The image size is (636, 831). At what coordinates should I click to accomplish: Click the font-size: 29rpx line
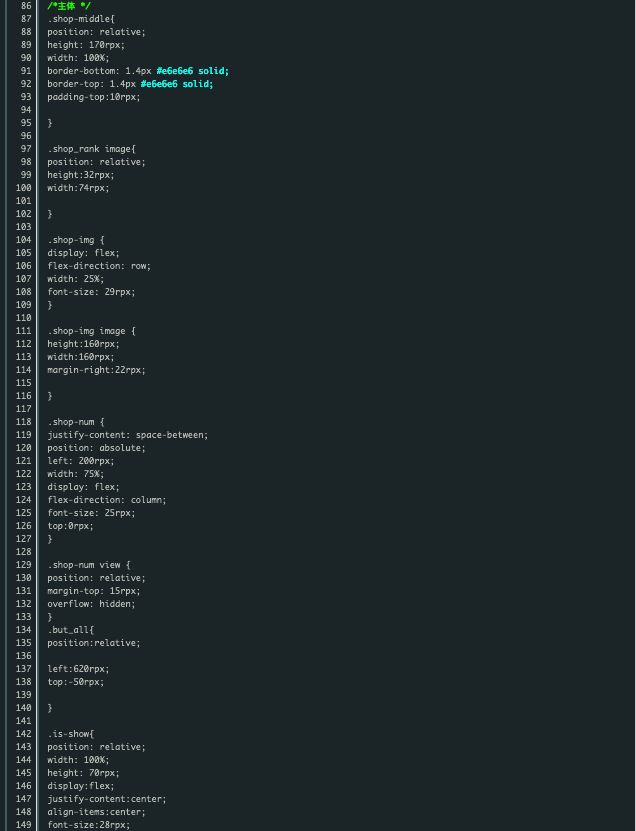point(91,292)
